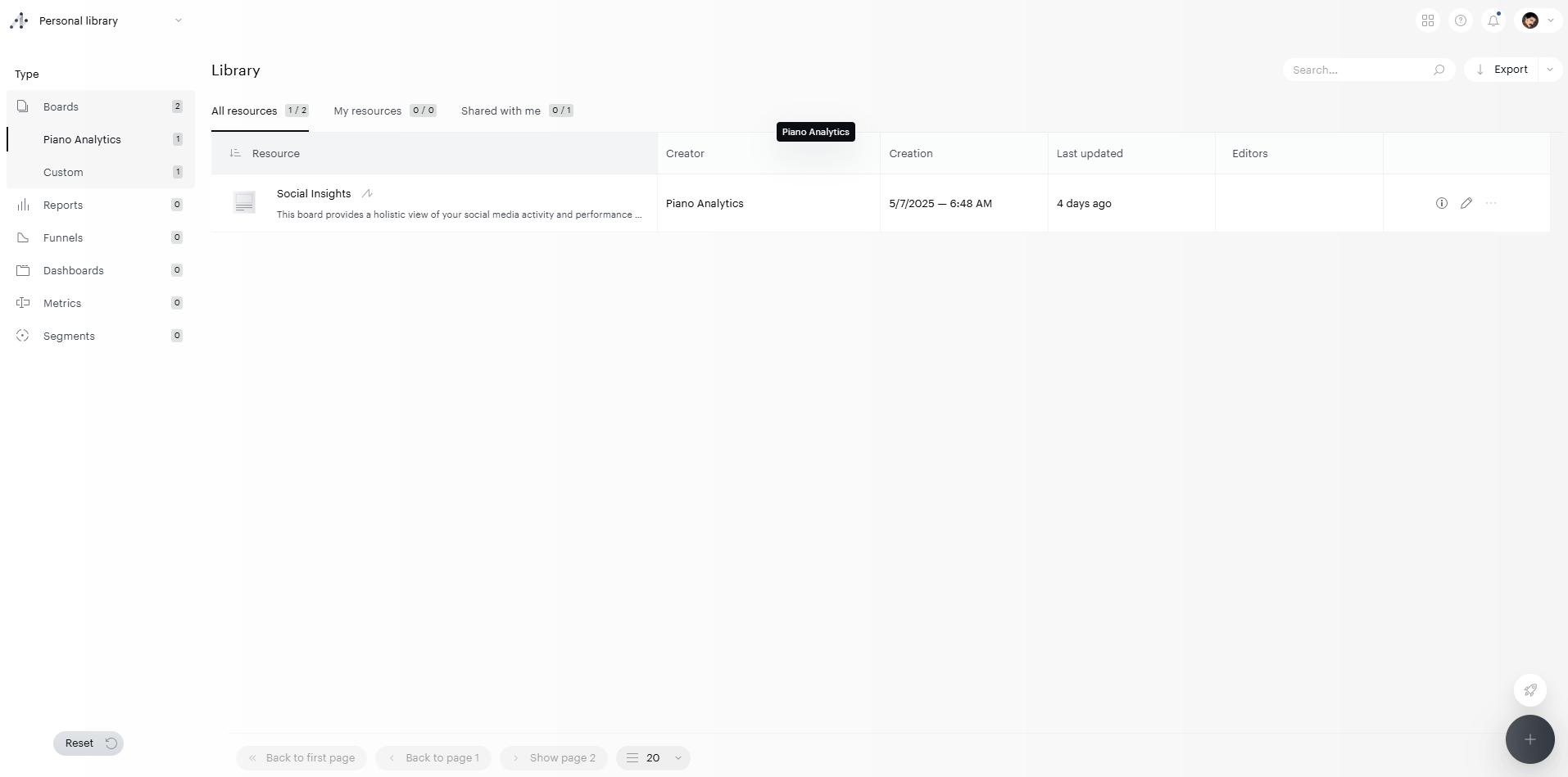Toggle sort order on Resource column
The image size is (1568, 777).
tap(235, 153)
